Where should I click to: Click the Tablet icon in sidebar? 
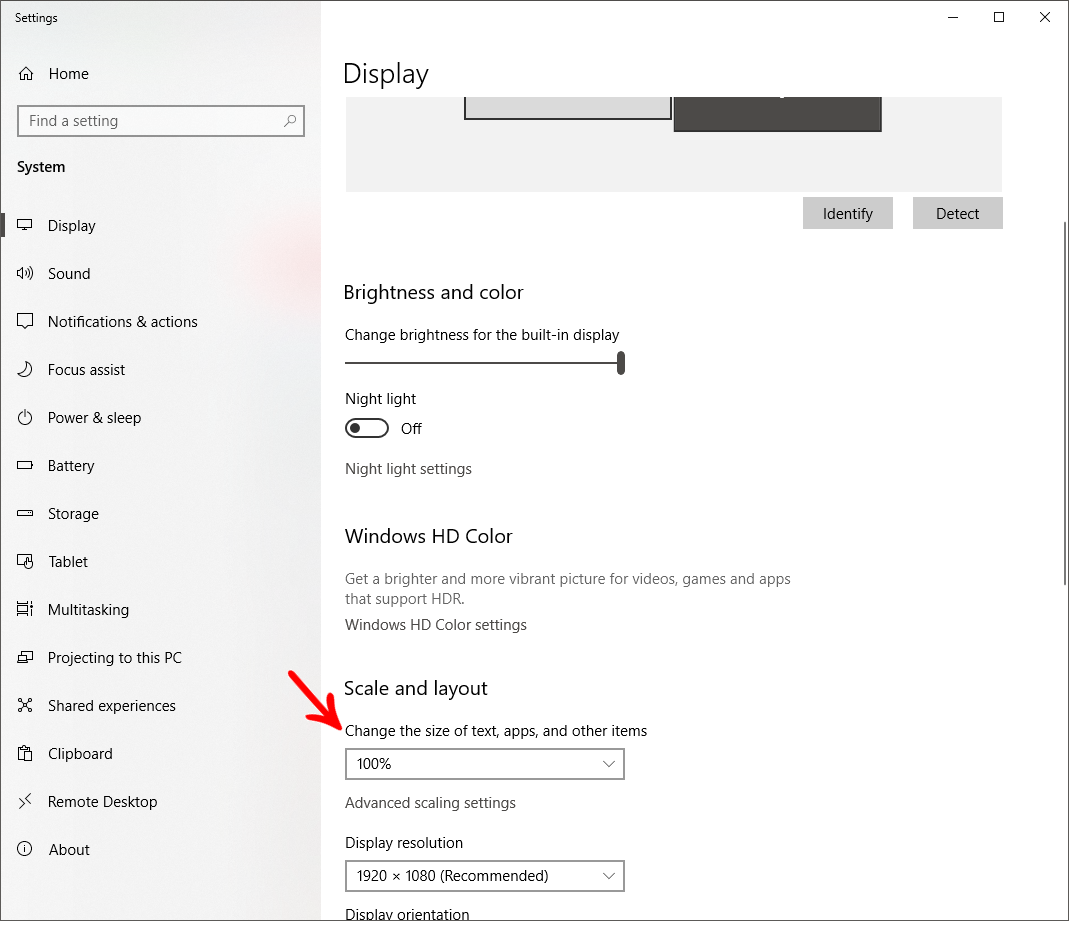[x=25, y=562]
